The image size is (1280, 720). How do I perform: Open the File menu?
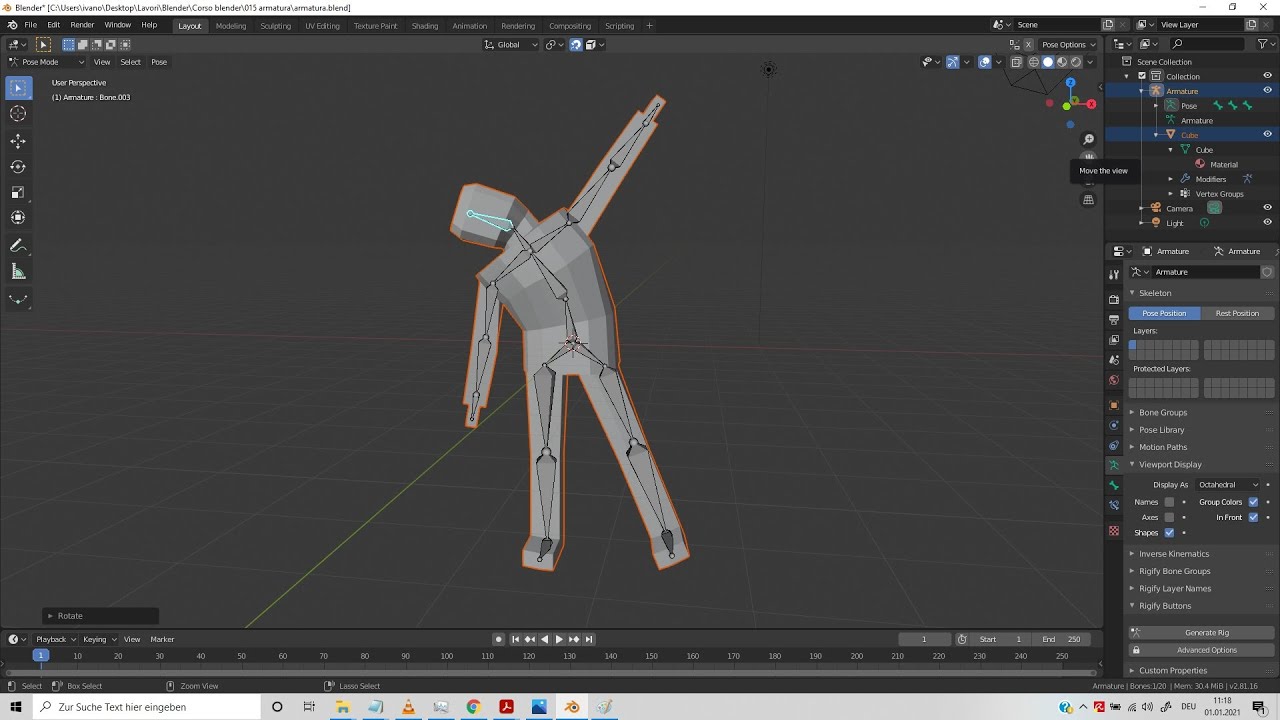point(31,25)
